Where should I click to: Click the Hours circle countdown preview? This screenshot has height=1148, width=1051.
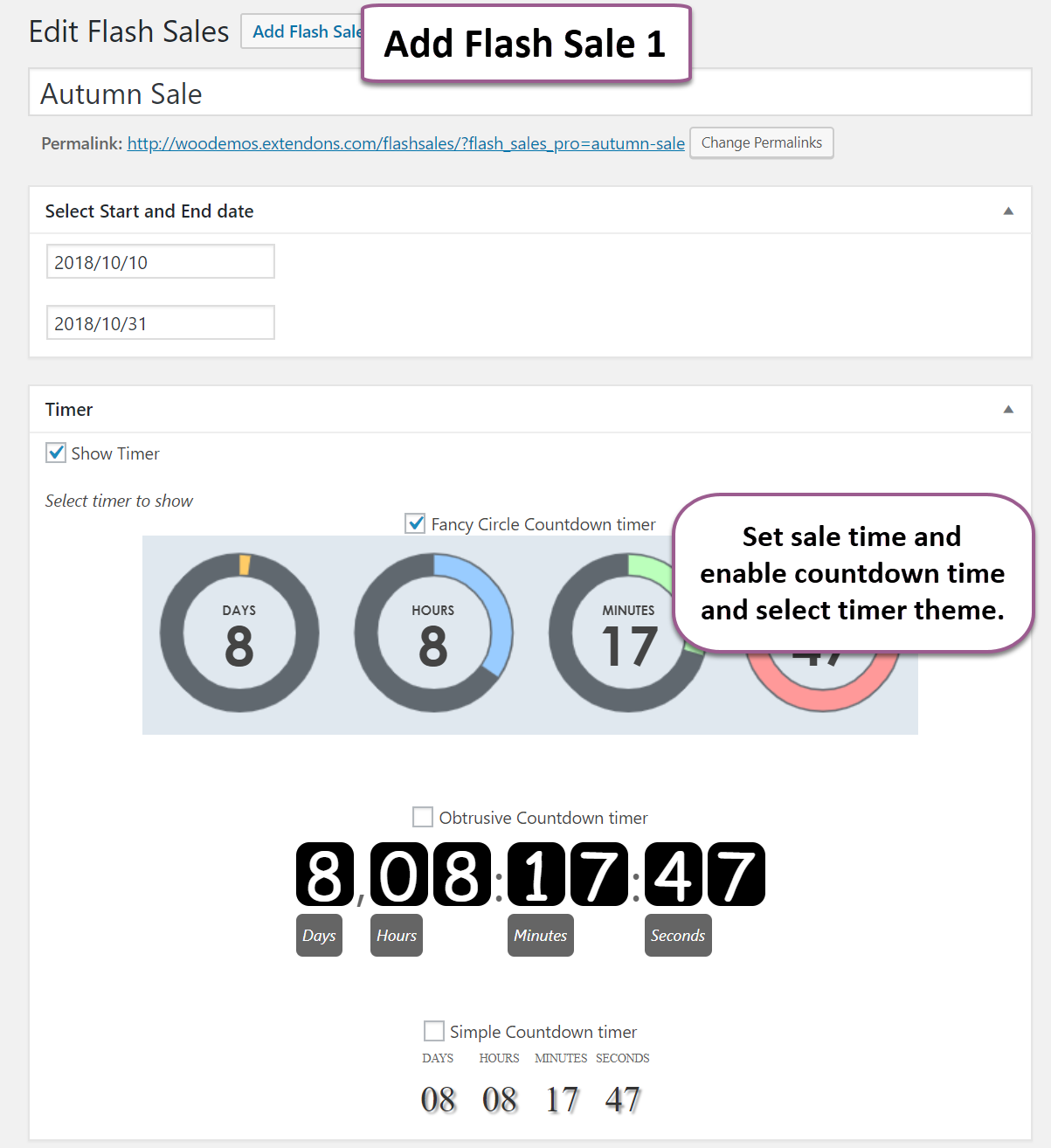[433, 633]
